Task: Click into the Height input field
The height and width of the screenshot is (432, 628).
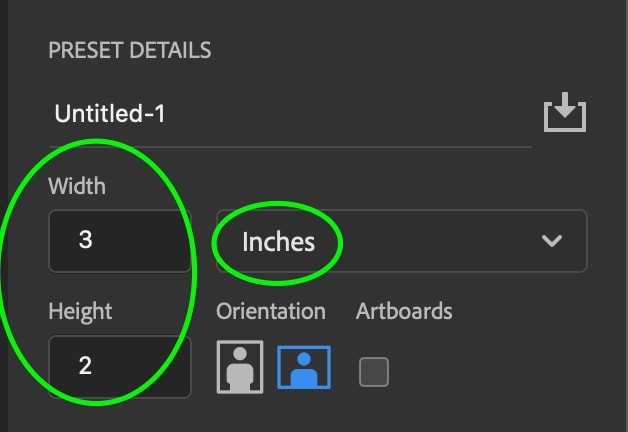Action: pyautogui.click(x=120, y=366)
